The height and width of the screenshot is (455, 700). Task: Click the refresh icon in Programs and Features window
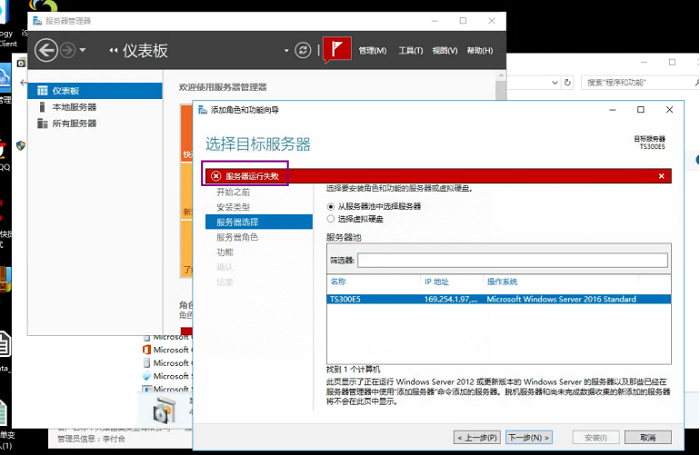[567, 83]
